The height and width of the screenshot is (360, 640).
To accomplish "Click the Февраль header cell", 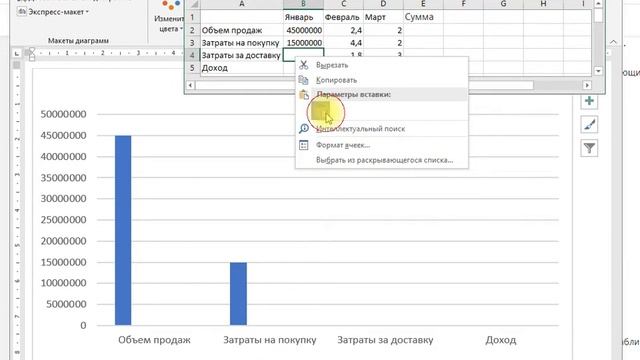I will coord(343,17).
